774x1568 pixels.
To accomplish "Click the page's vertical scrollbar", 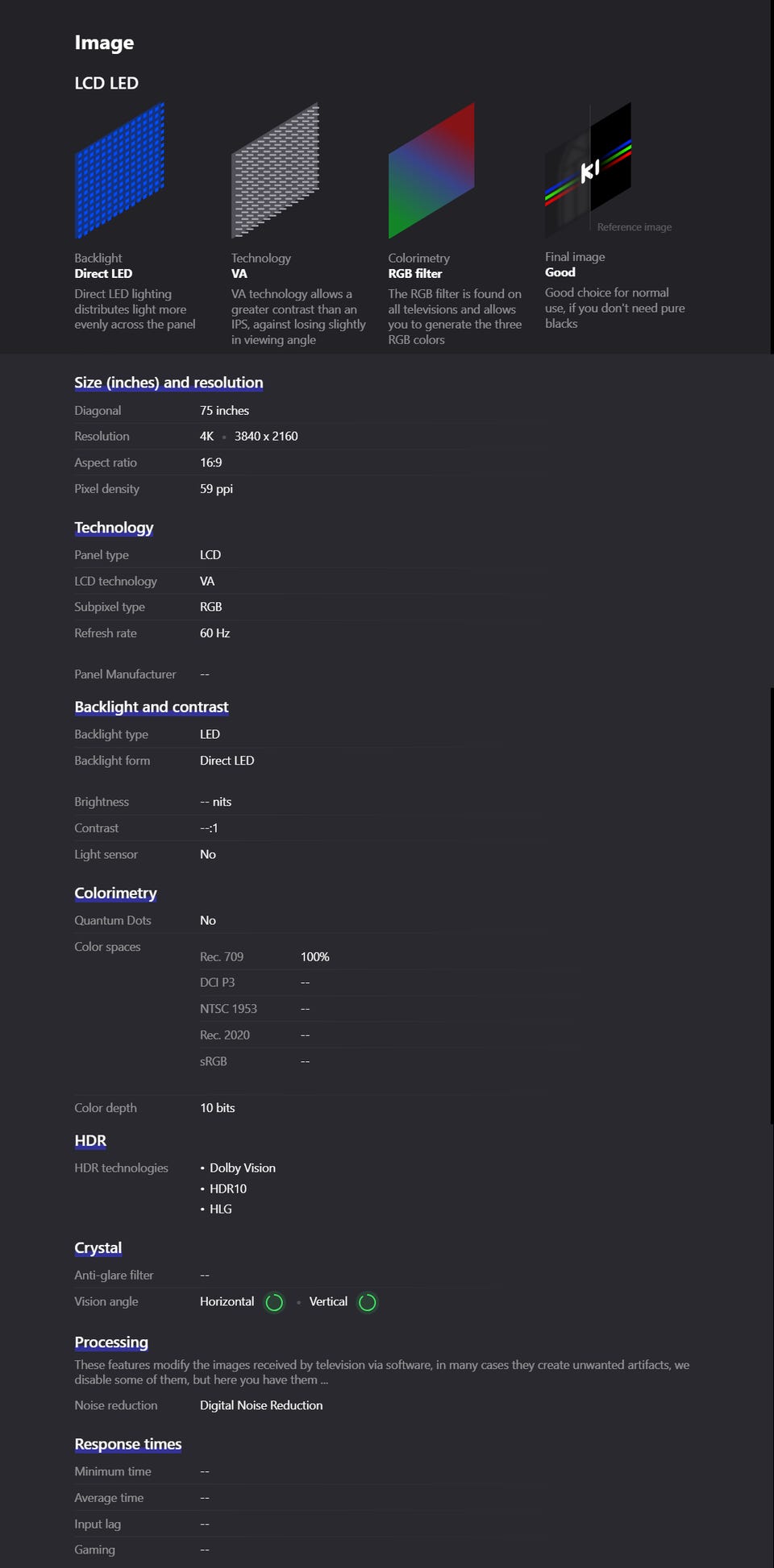I will tap(772, 902).
